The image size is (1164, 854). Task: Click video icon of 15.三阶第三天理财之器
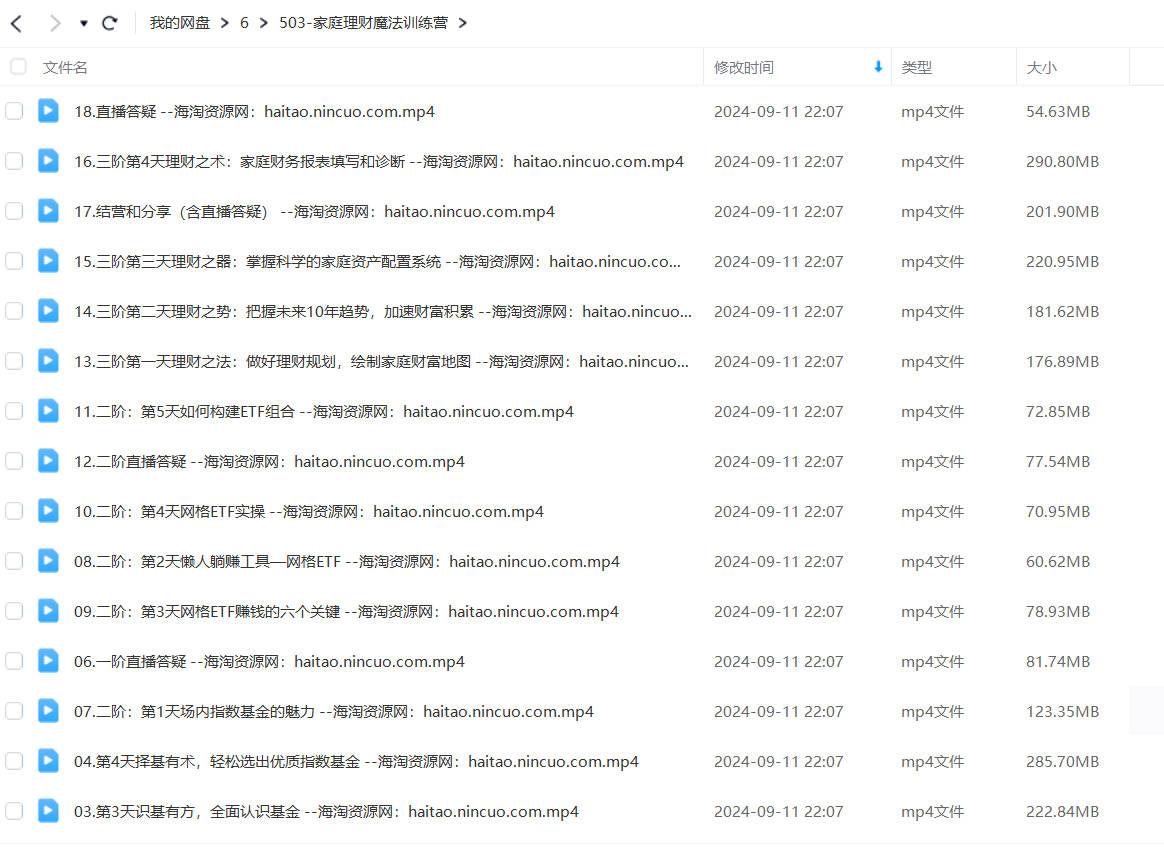pyautogui.click(x=48, y=261)
